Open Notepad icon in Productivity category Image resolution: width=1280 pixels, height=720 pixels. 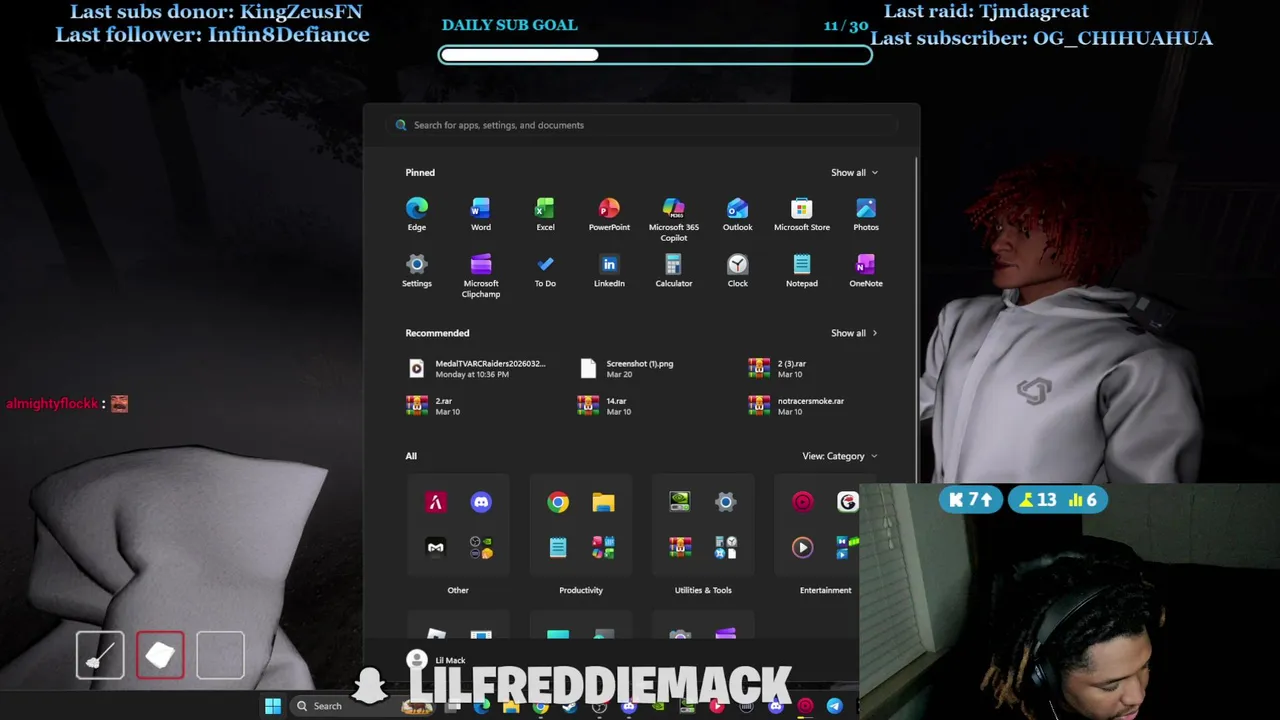click(558, 547)
